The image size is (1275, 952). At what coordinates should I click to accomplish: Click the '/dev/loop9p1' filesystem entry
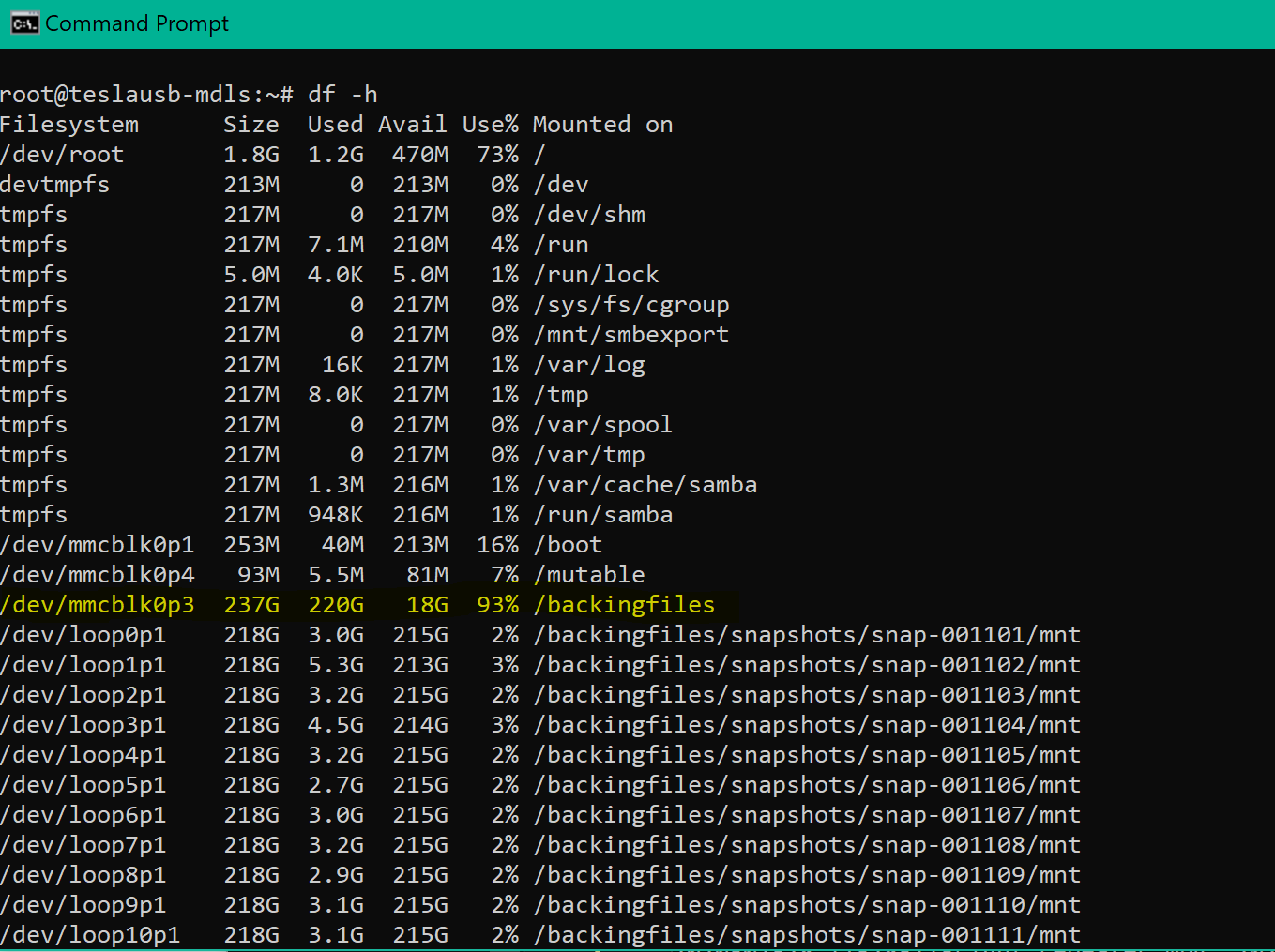tap(83, 905)
